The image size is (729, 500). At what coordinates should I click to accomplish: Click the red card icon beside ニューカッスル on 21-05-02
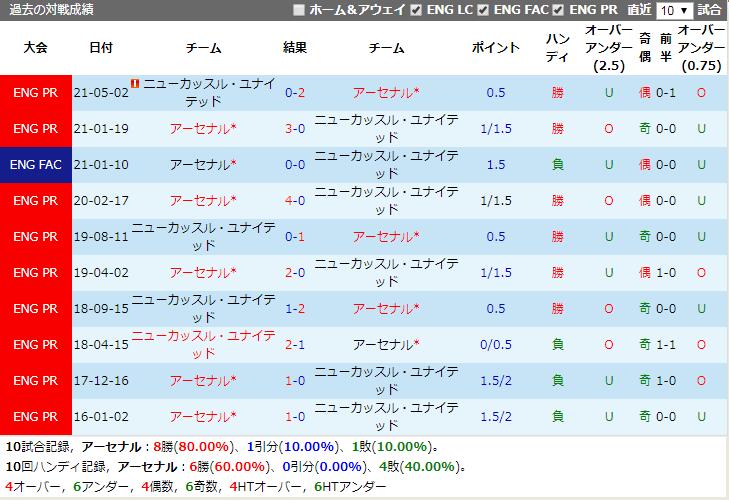135,83
